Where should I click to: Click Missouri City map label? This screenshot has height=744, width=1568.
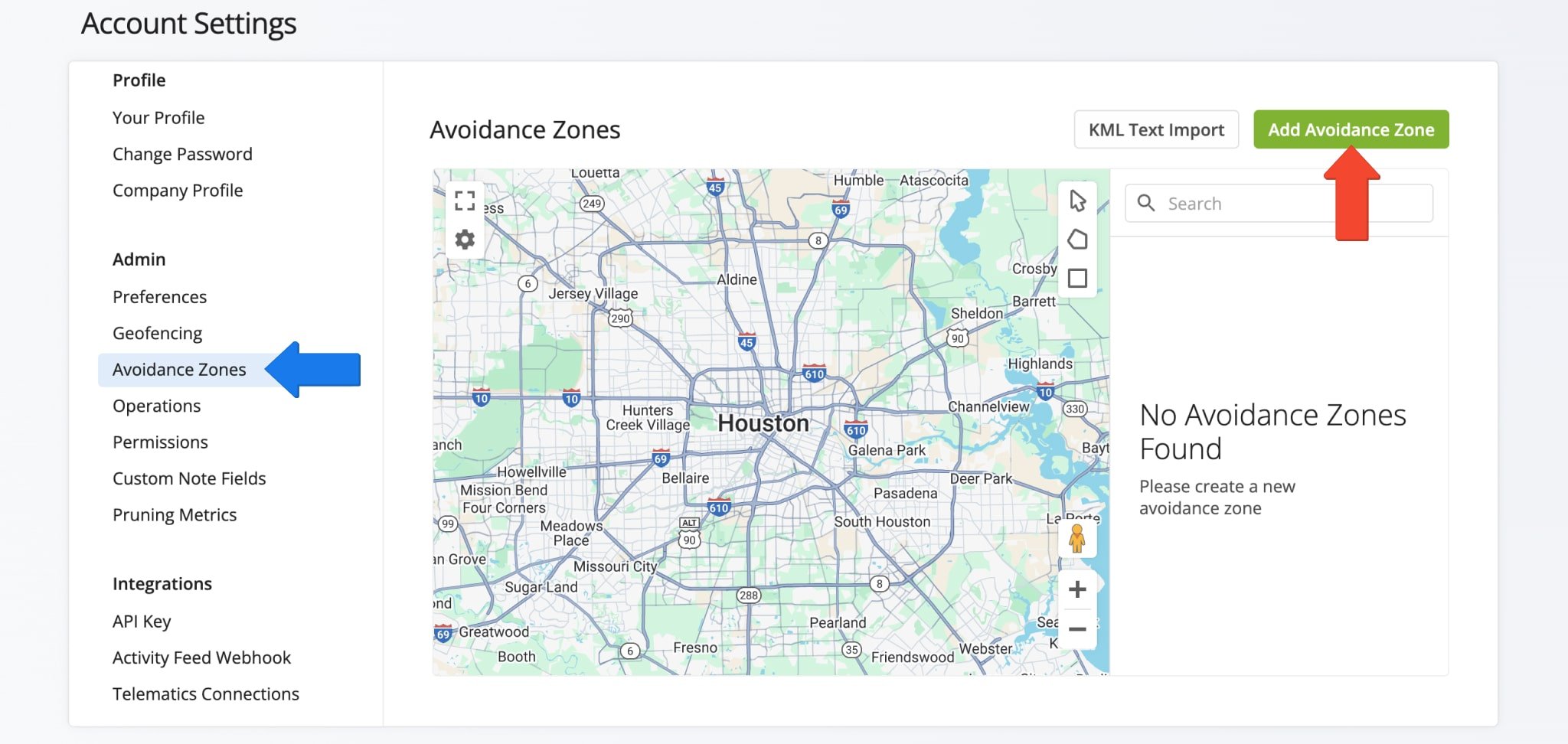pos(615,566)
